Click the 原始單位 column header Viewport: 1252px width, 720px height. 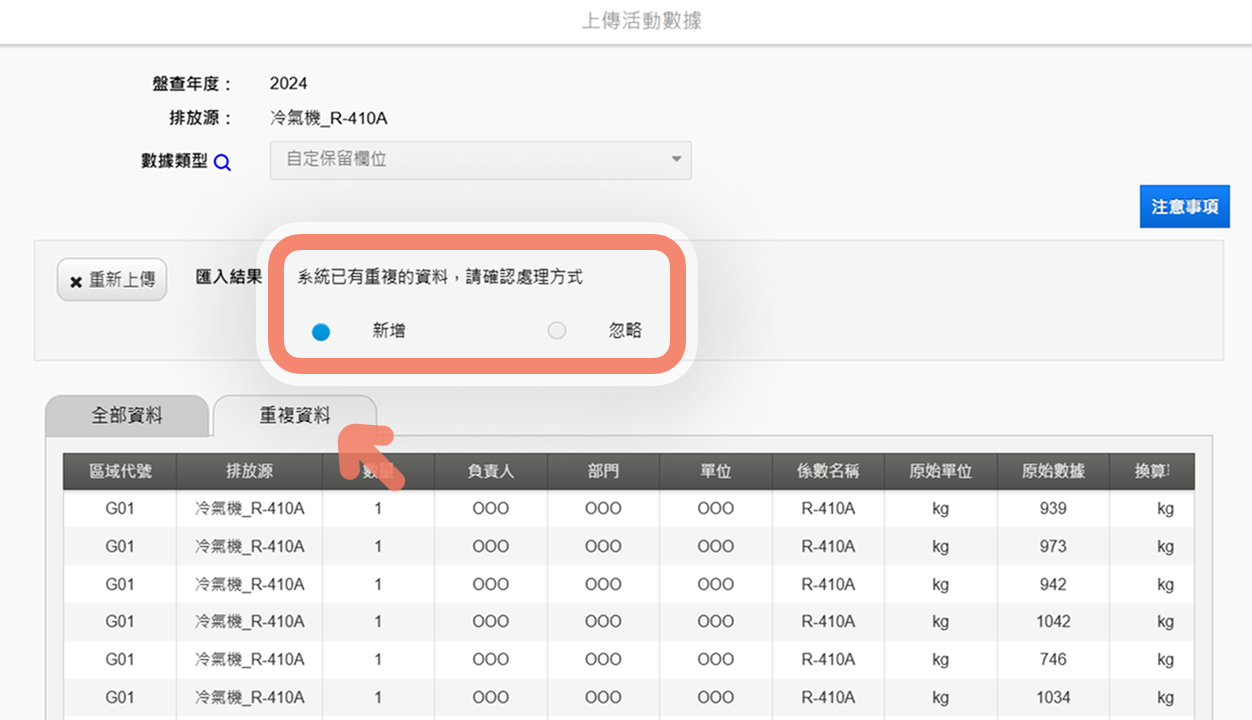[x=941, y=472]
